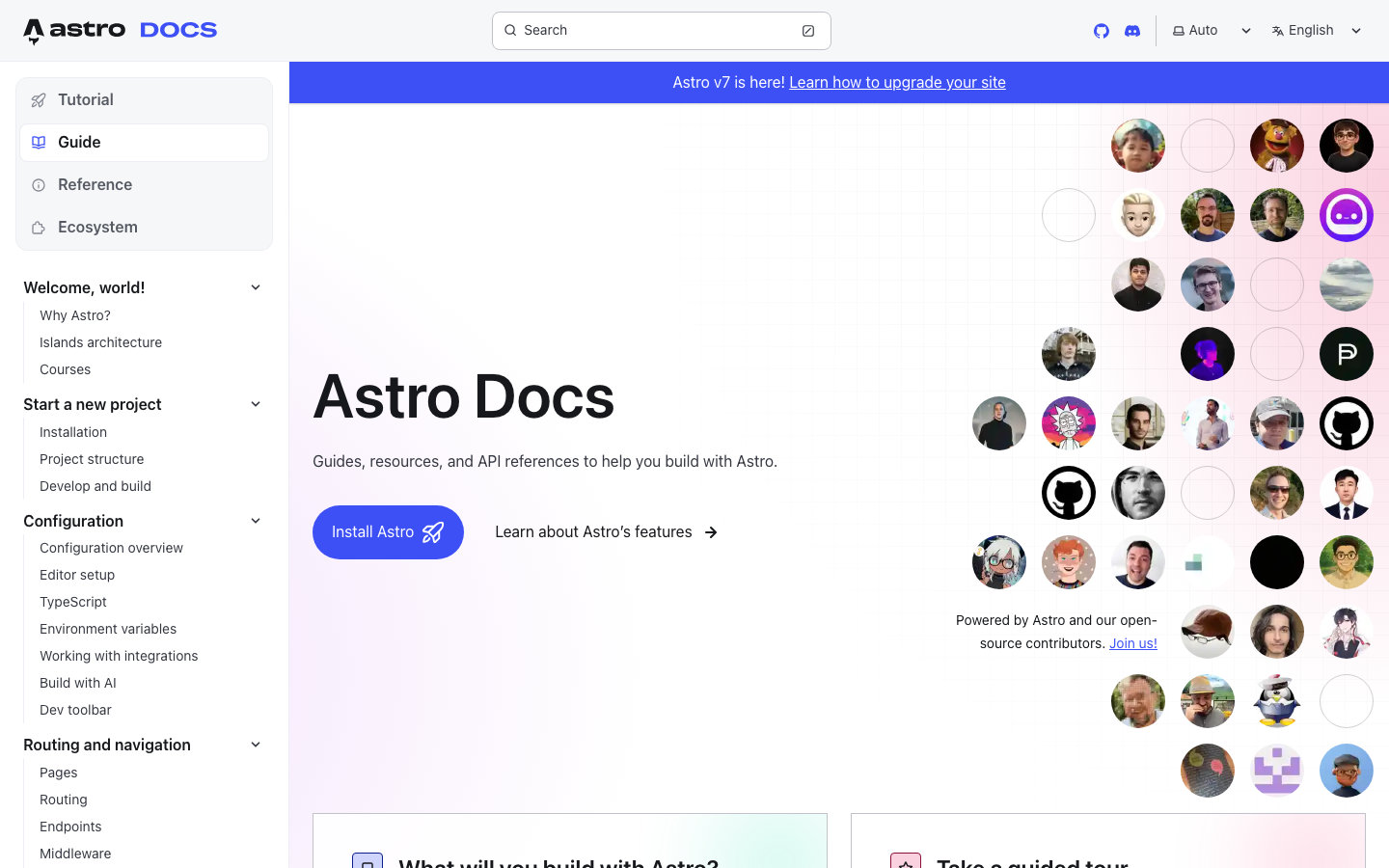
Task: Click the DOCS text in header
Action: (178, 31)
